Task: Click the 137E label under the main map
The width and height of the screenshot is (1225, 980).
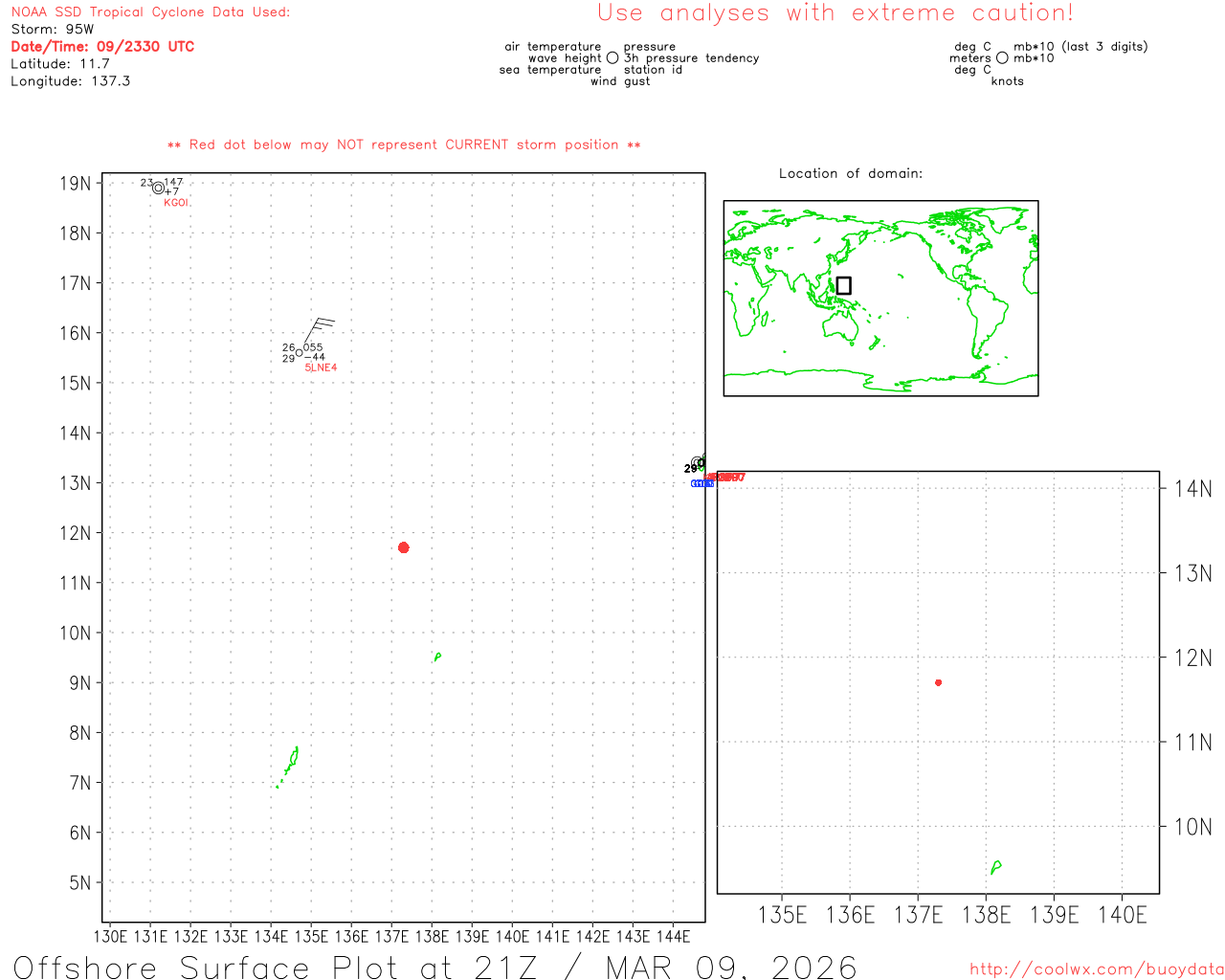Action: click(391, 936)
